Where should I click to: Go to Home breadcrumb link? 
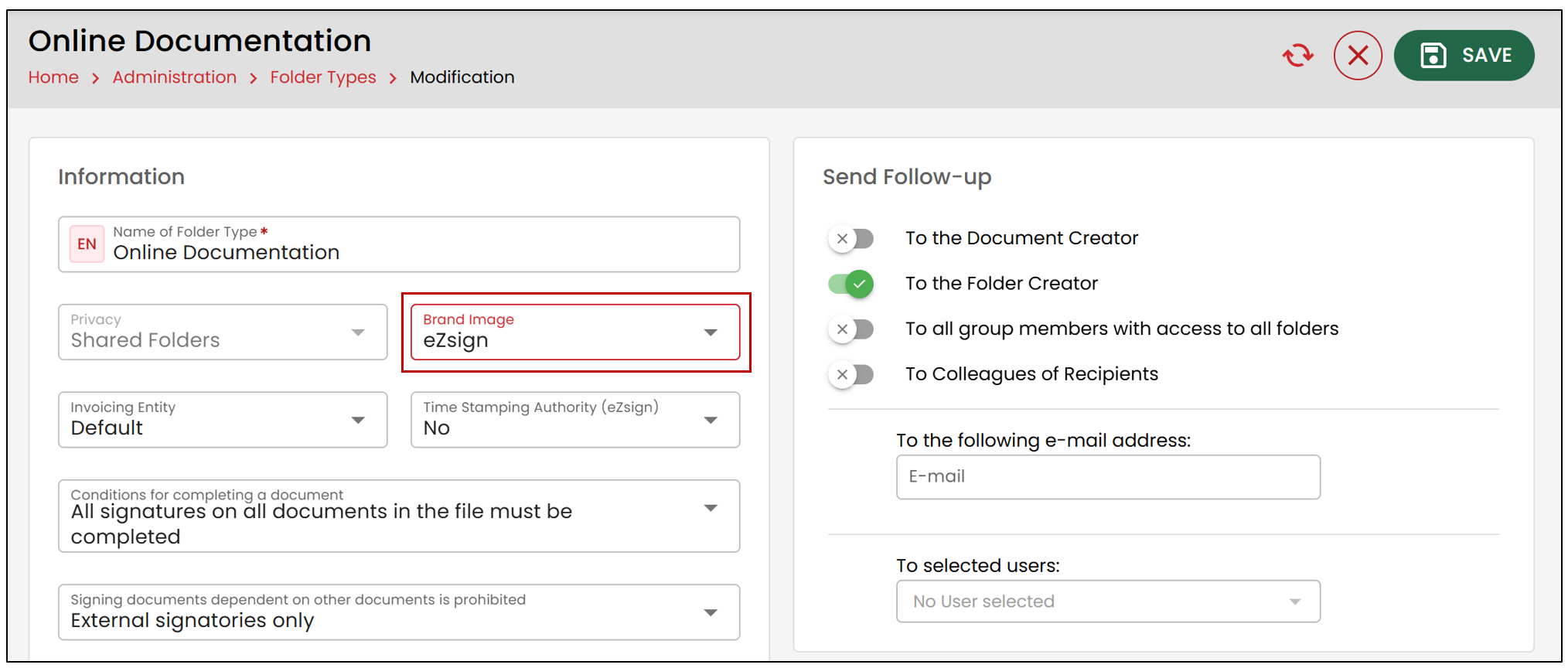(53, 77)
